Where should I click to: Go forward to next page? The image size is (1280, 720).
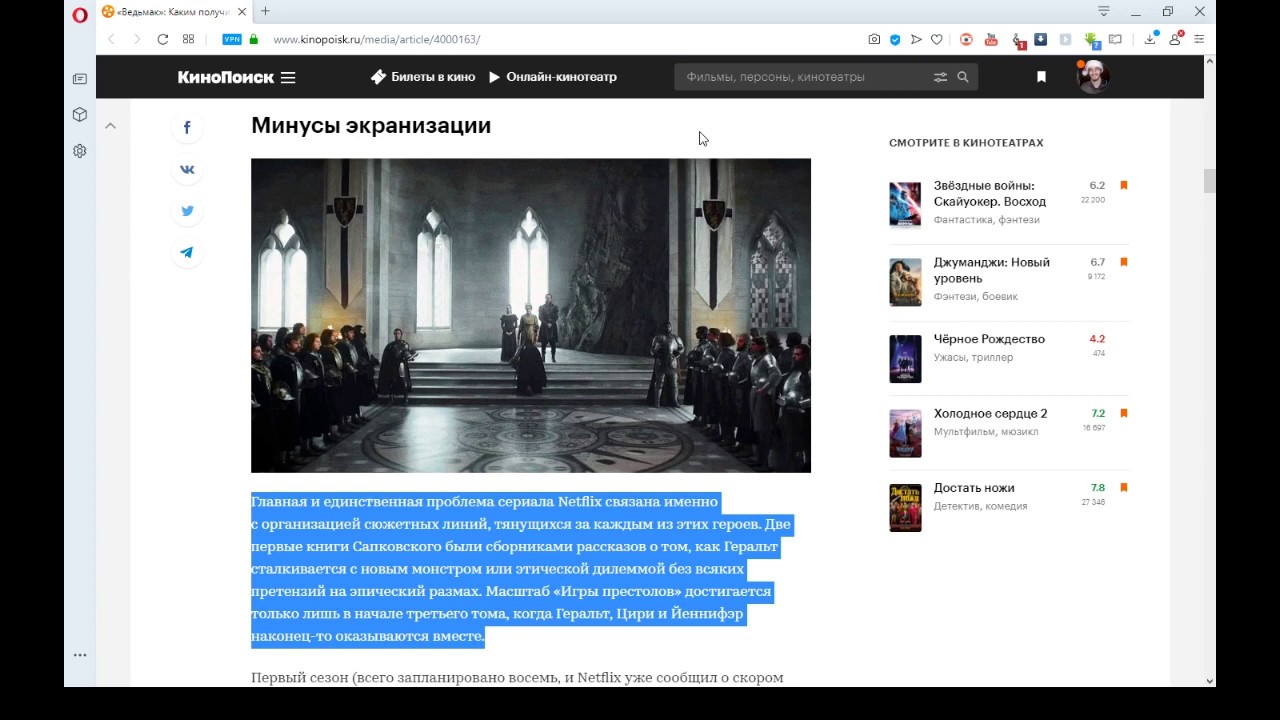[x=137, y=39]
